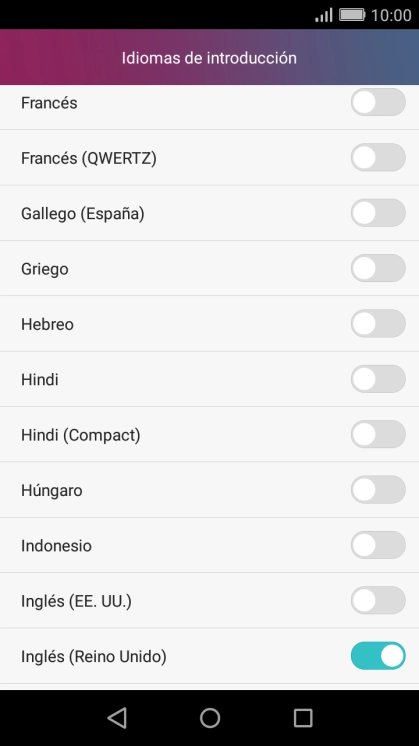
Task: Turn on Hindi (Compact) switch
Action: (x=378, y=434)
